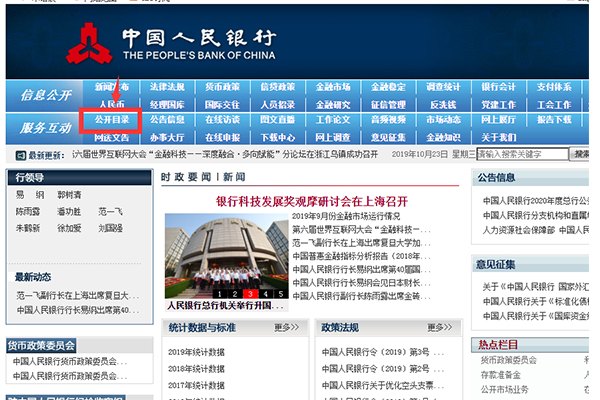The height and width of the screenshot is (400, 600).
Task: Click the speaker icon beside 最新更新
Action: [x=20, y=155]
